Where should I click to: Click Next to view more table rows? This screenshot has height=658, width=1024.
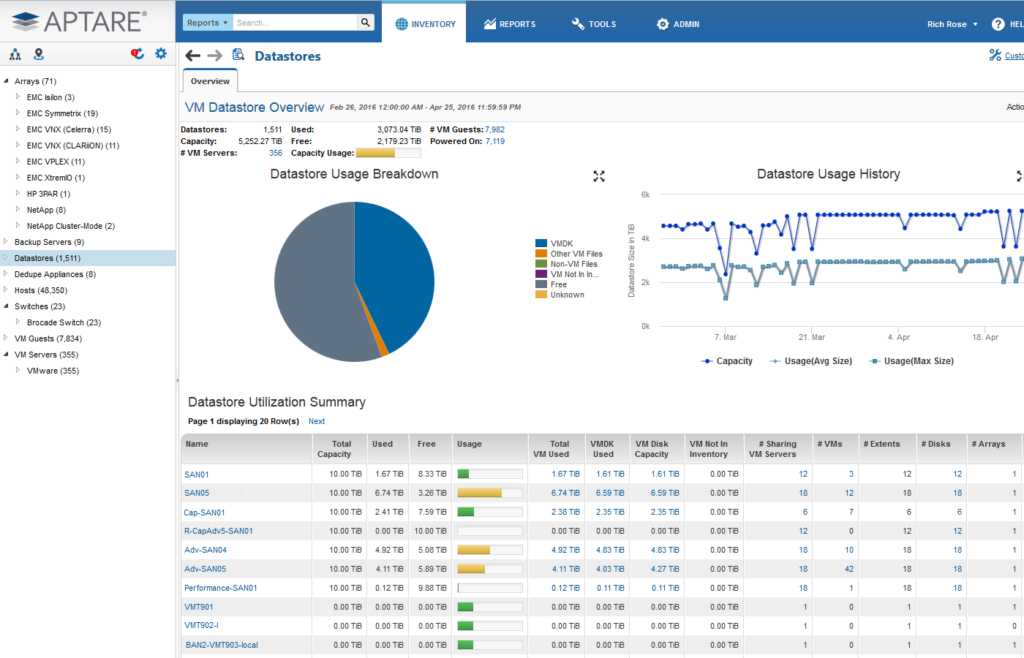tap(316, 421)
